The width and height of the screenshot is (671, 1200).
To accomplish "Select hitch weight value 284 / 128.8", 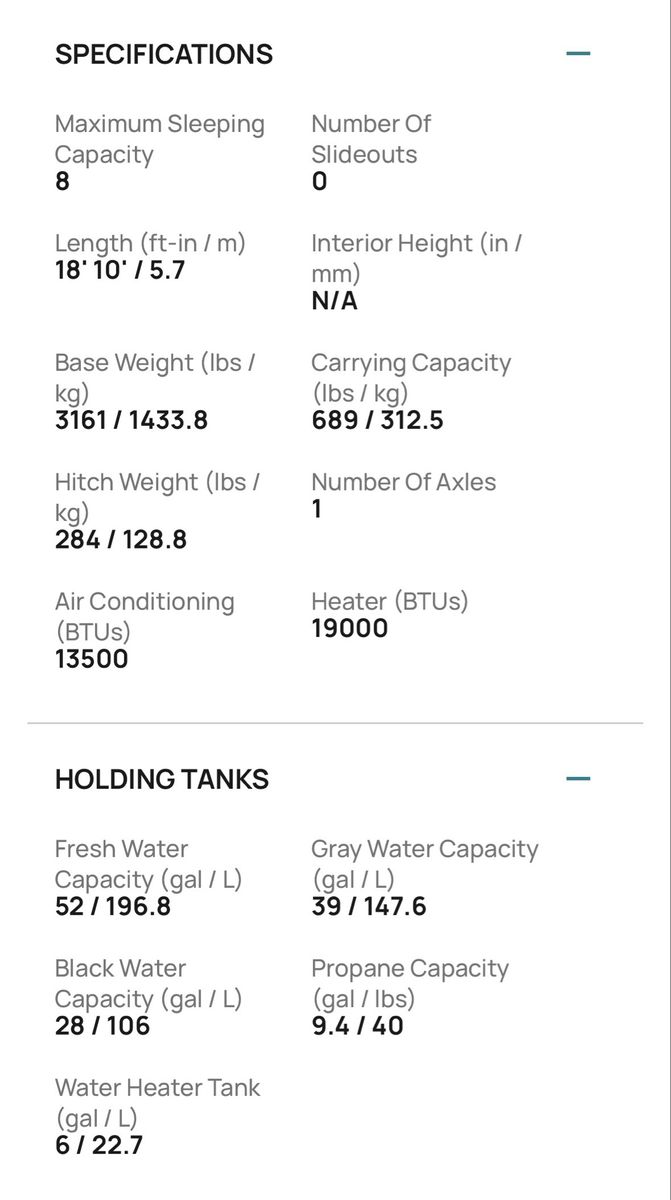I will pos(121,540).
